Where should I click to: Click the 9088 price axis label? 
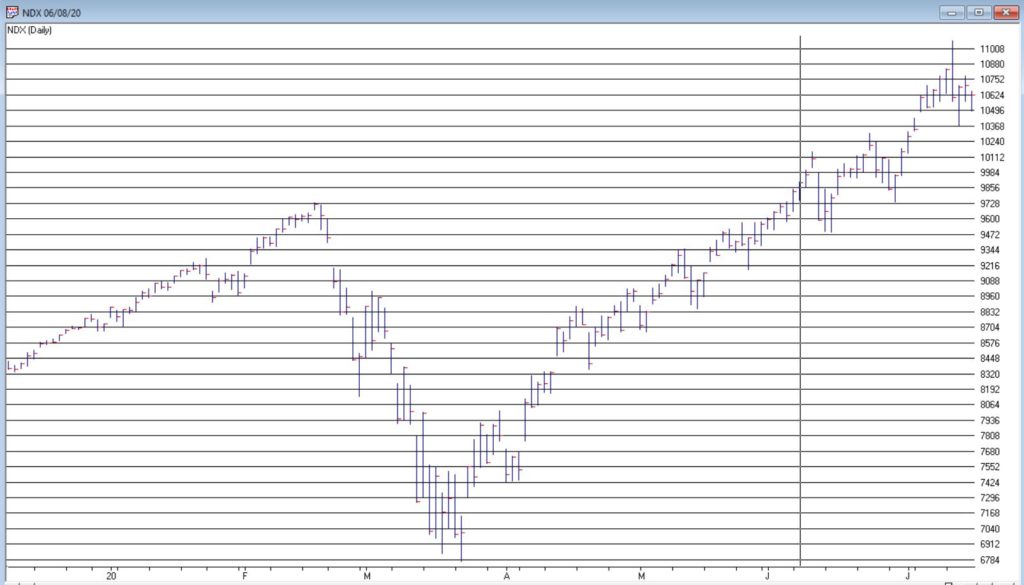point(992,281)
